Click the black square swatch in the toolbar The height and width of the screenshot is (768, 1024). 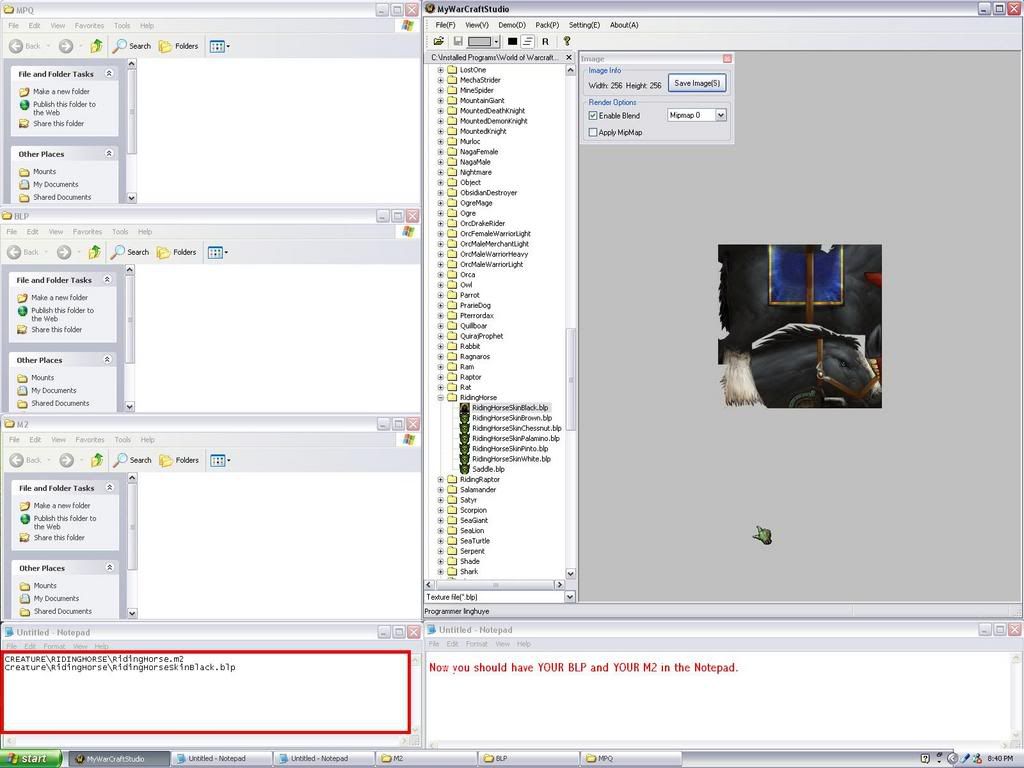point(513,41)
